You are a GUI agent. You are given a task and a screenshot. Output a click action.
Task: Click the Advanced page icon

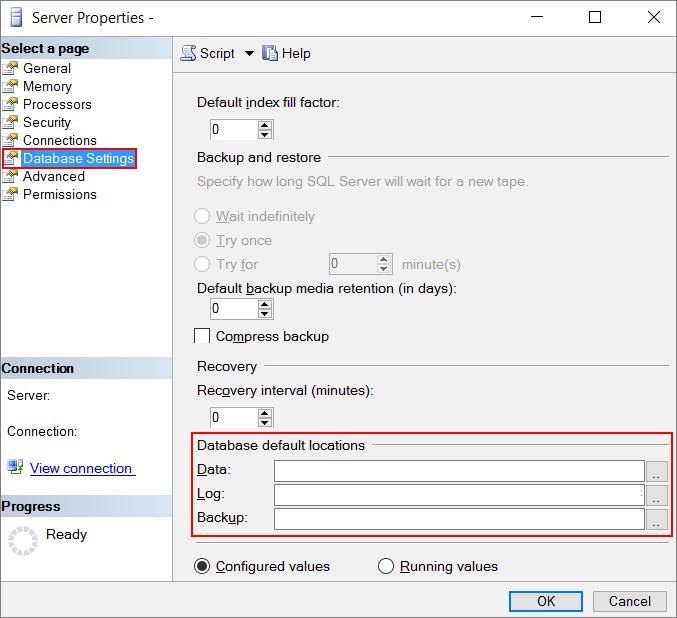click(10, 177)
